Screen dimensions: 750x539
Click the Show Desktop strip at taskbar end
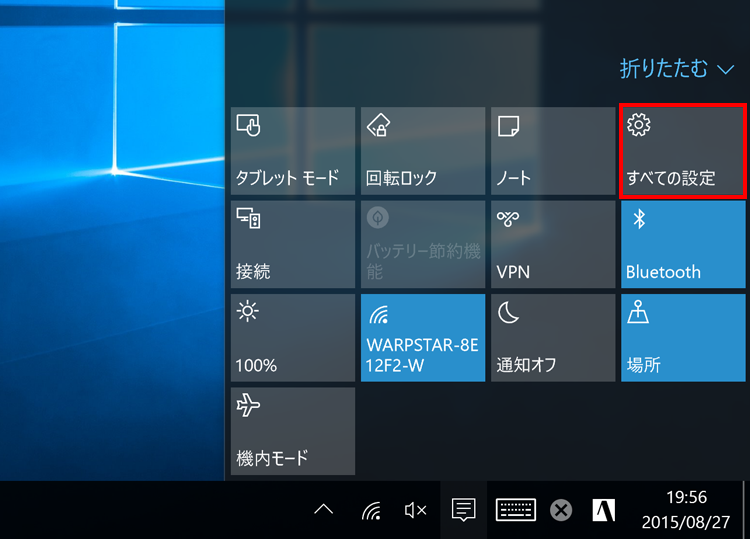(745, 510)
